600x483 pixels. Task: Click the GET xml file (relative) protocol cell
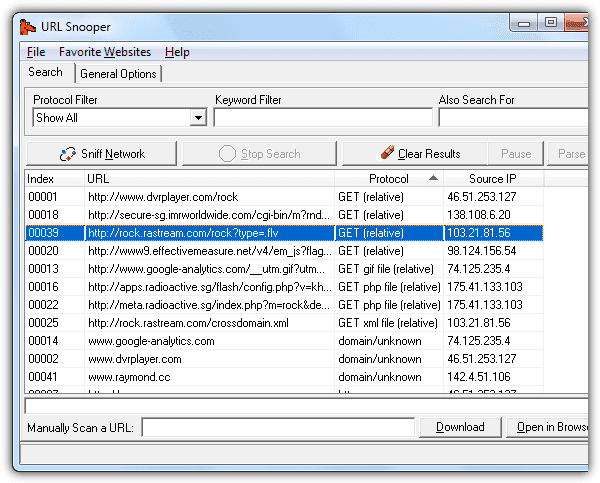388,323
